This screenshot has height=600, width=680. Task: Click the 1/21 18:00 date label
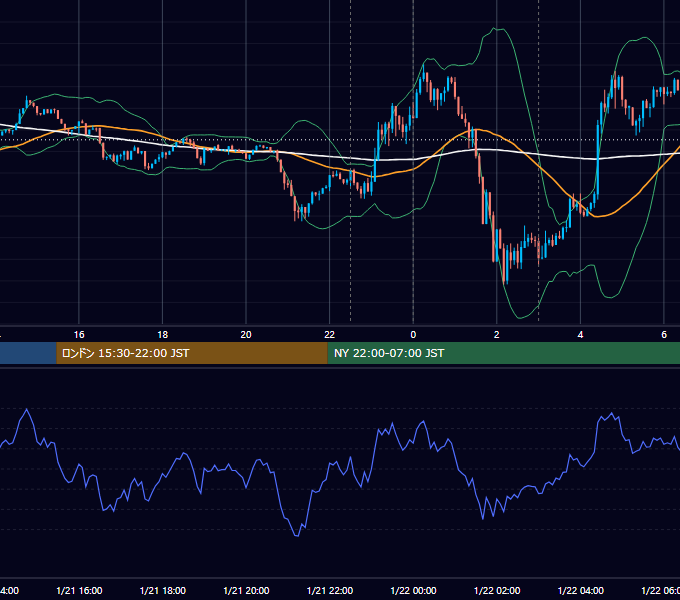click(x=163, y=591)
